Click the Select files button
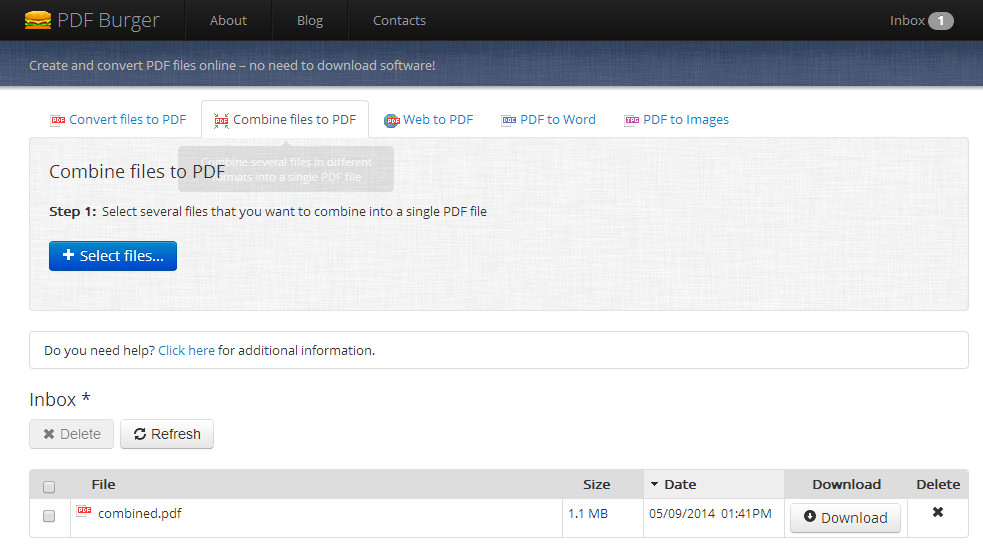 click(x=113, y=256)
